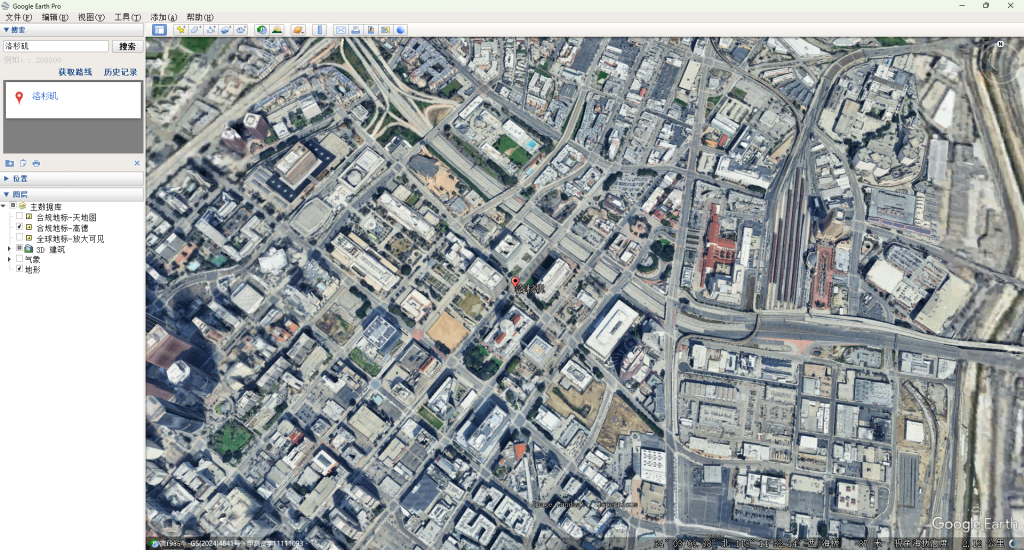This screenshot has height=550, width=1024.
Task: Click the print icon in toolbar
Action: [356, 30]
